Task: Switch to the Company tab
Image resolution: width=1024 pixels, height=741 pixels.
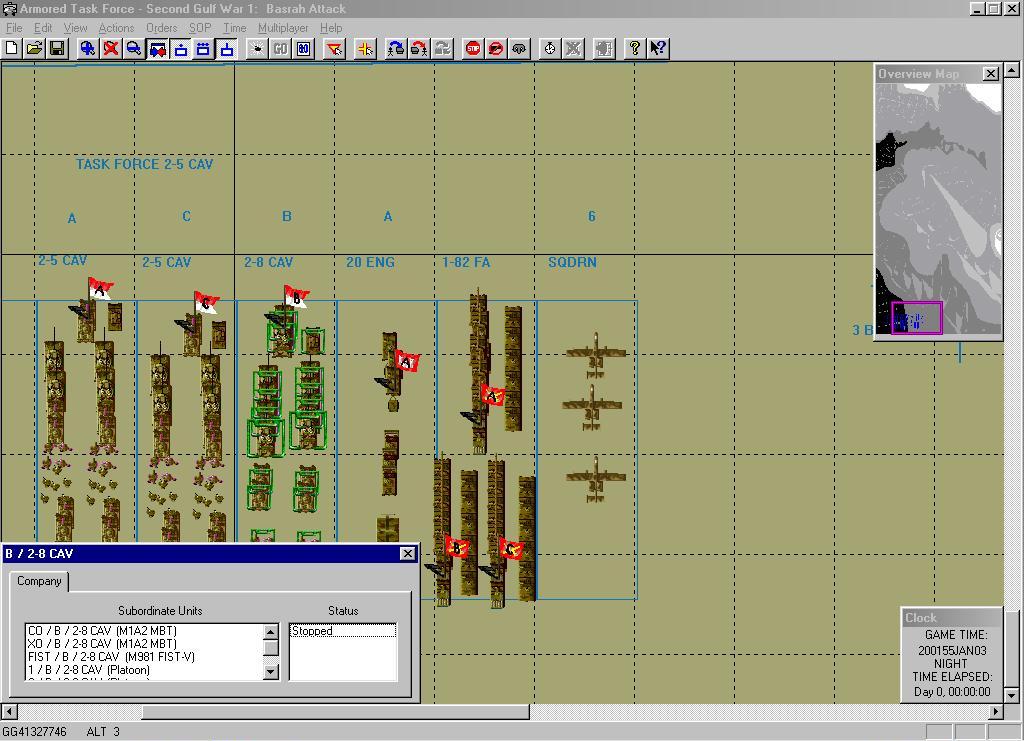Action: (39, 581)
